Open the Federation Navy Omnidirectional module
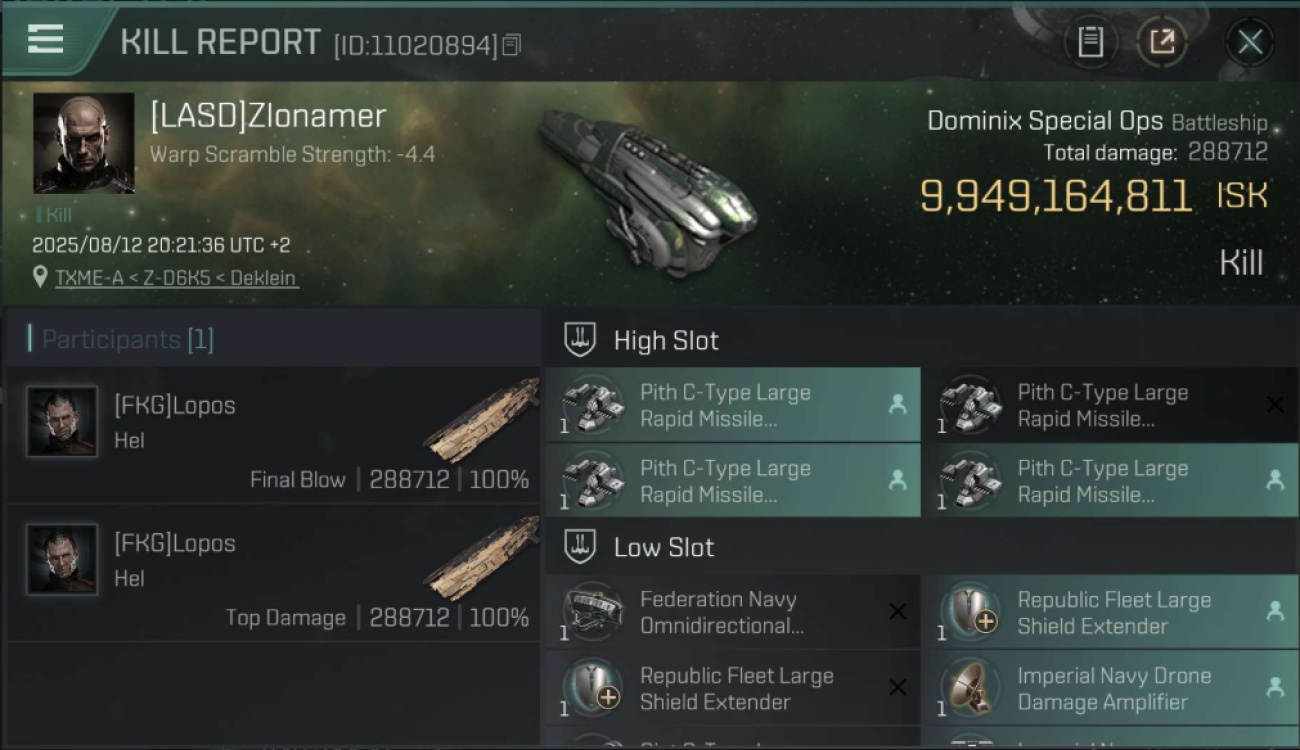 point(733,612)
